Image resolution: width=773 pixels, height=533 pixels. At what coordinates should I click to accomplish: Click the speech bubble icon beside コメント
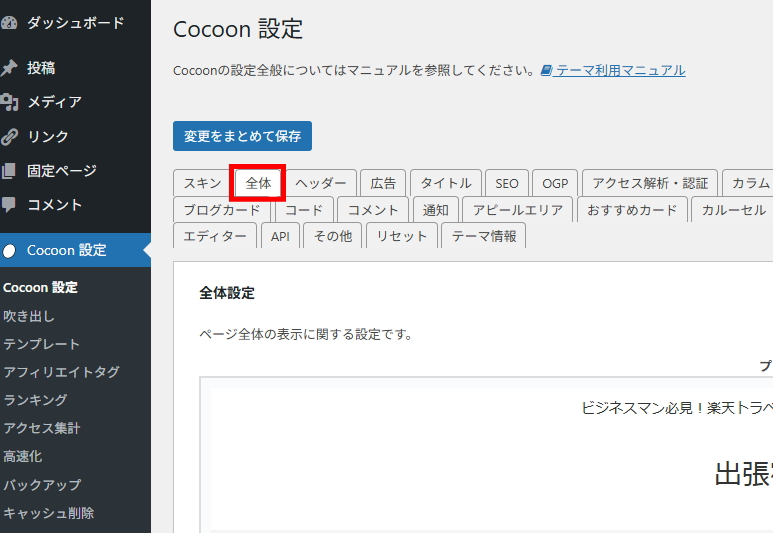[9, 205]
